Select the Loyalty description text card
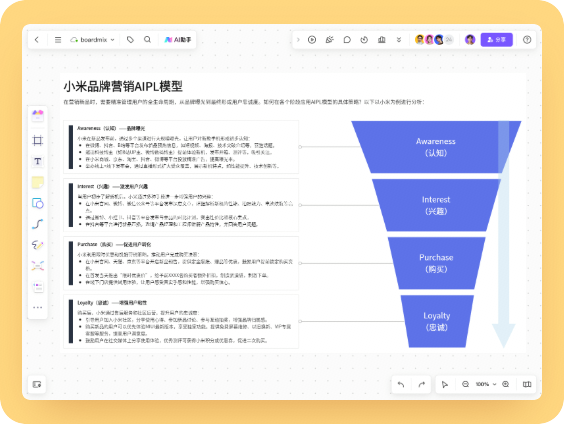This screenshot has height=424, width=564. click(181, 322)
